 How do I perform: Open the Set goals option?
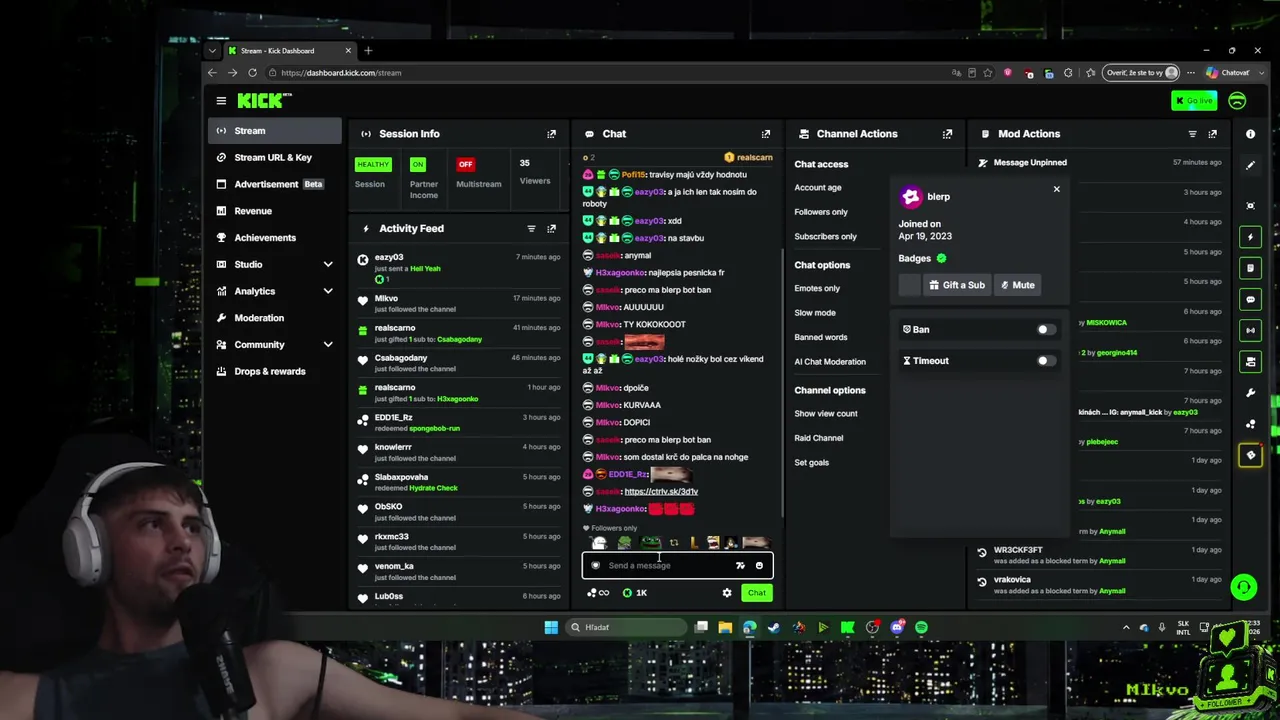(x=812, y=463)
